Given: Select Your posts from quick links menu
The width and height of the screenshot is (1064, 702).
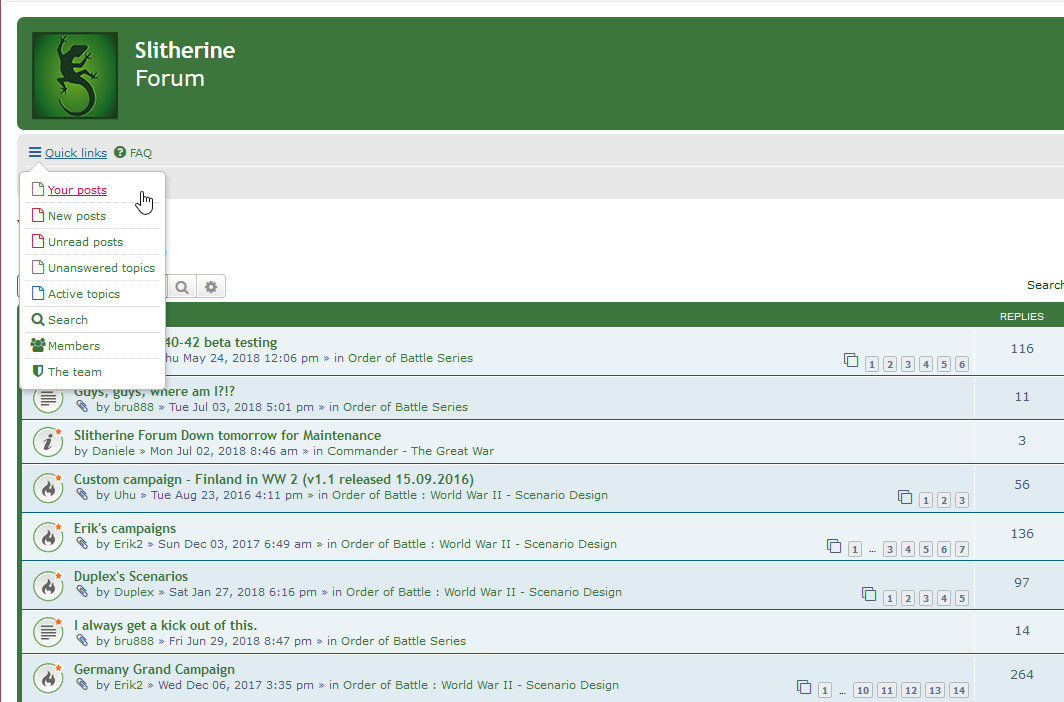Looking at the screenshot, I should [77, 190].
